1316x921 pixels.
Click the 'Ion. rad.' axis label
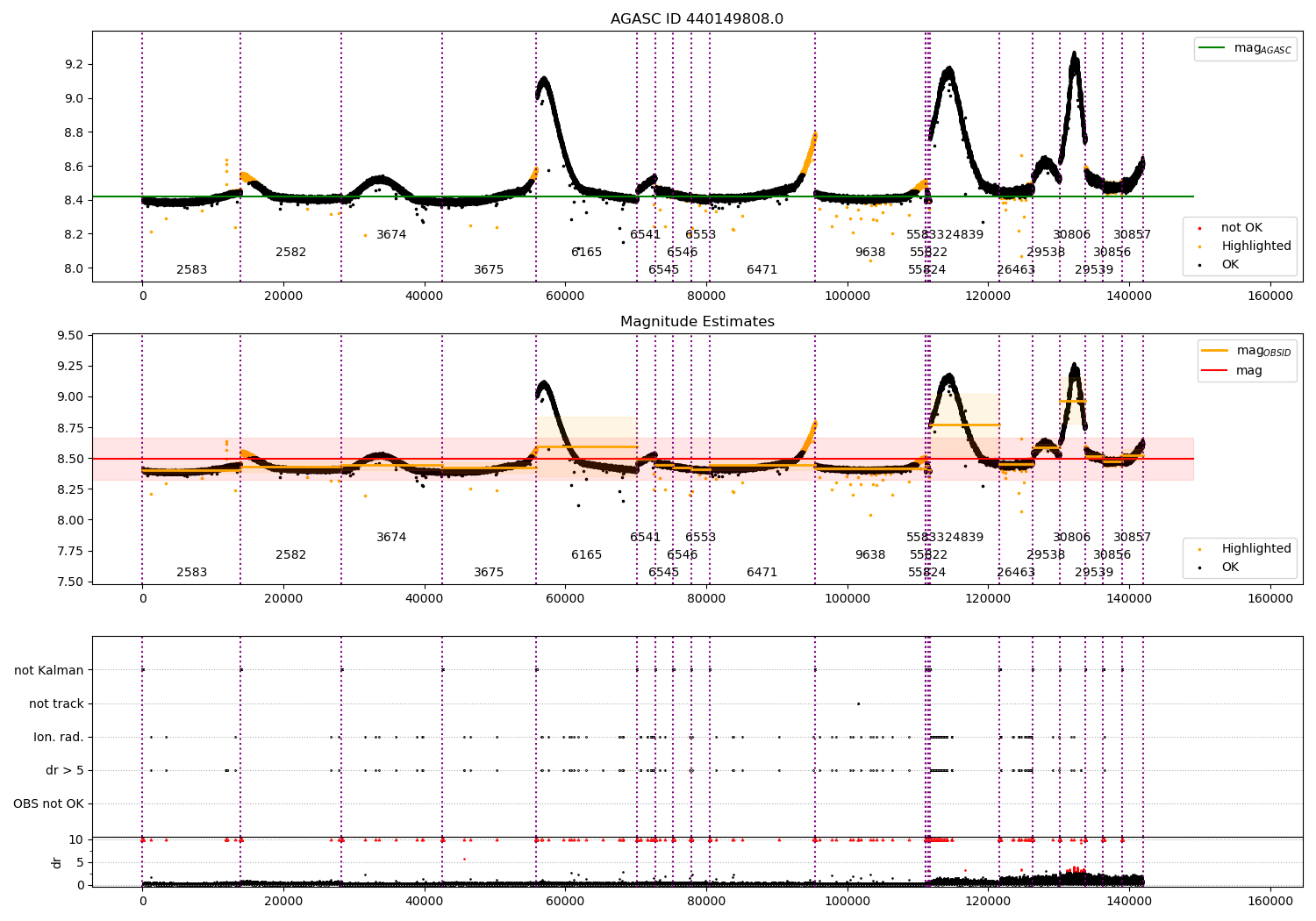click(x=59, y=738)
